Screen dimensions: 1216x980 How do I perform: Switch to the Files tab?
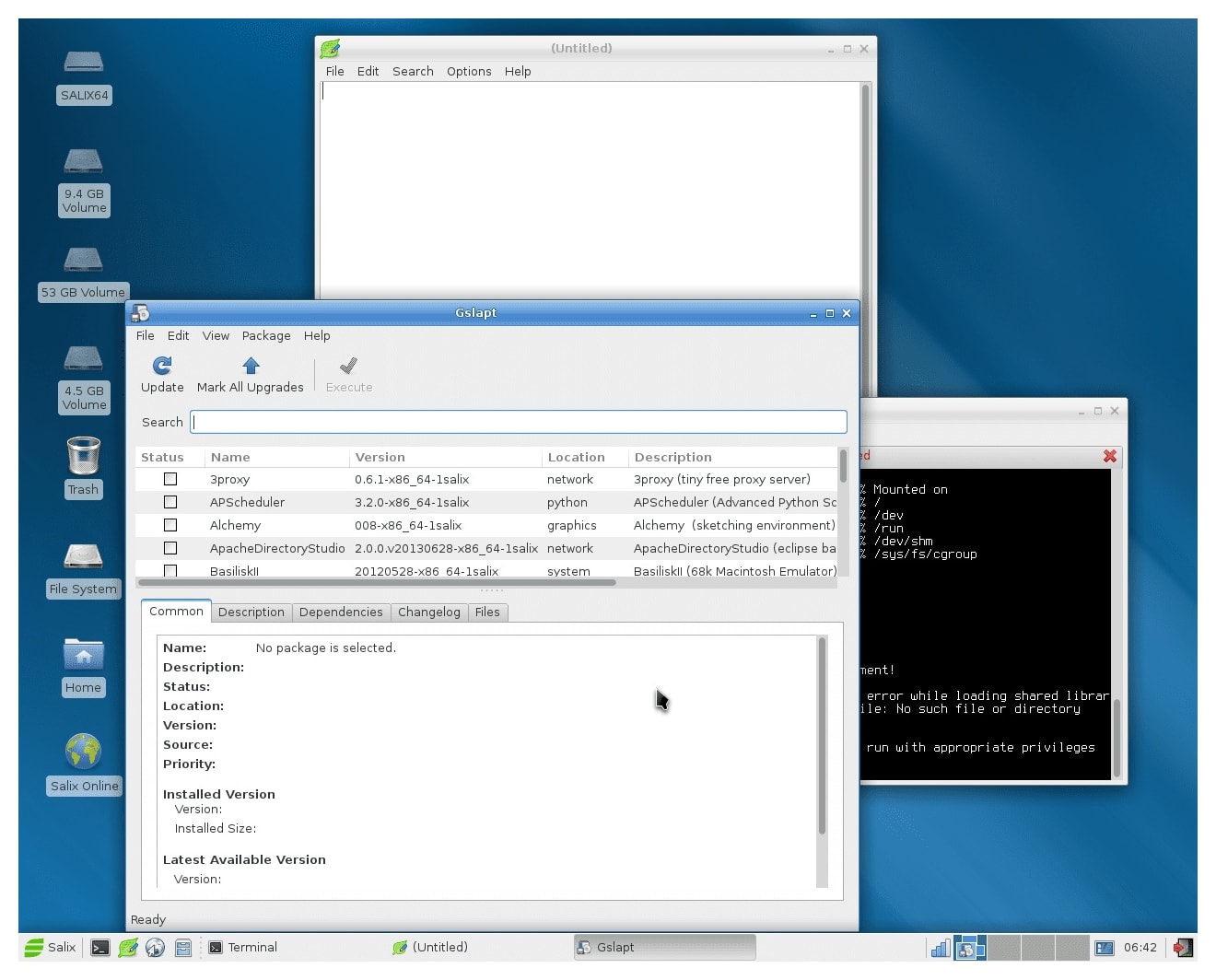click(x=487, y=612)
